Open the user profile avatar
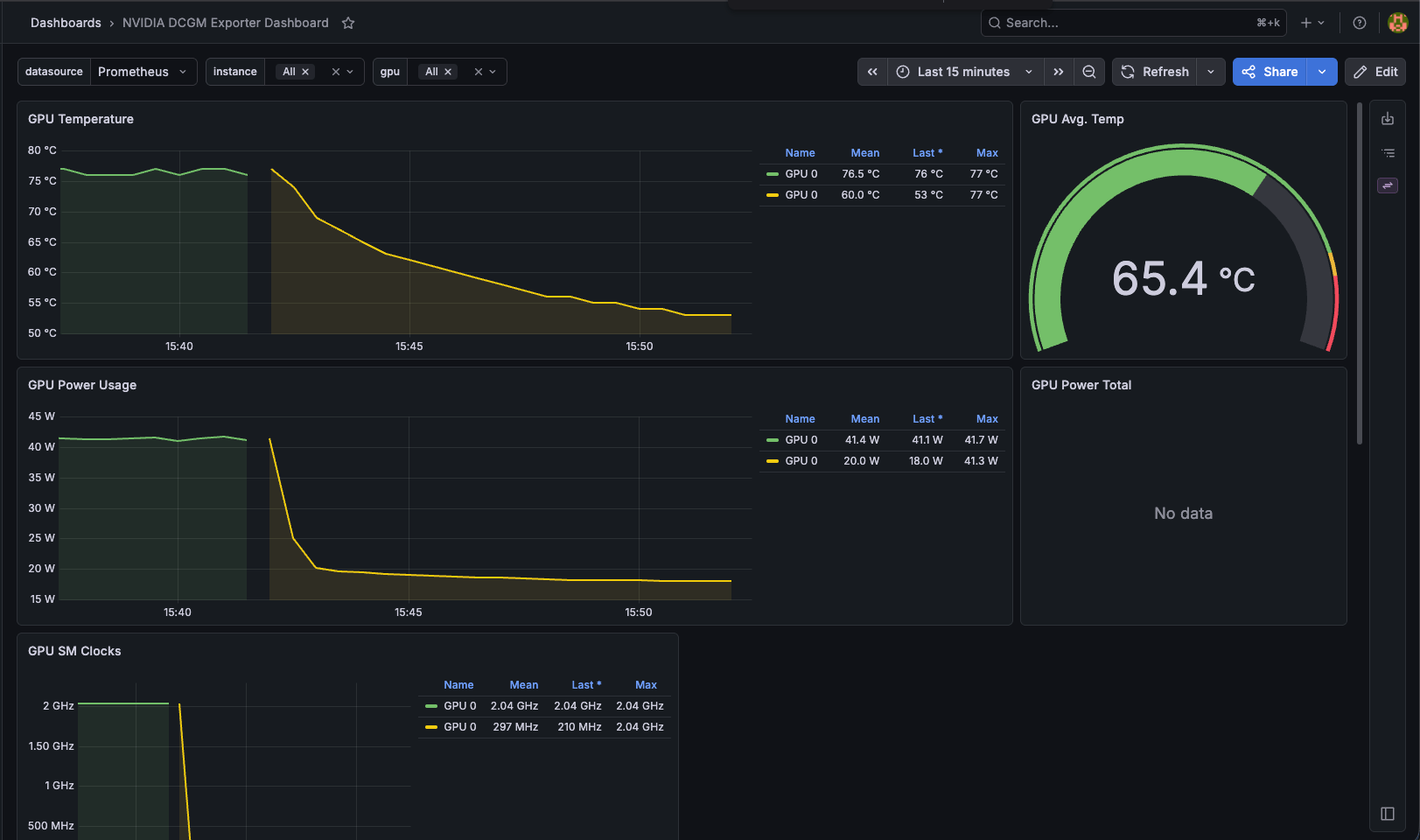Screen dimensions: 1420x840 tap(1398, 23)
